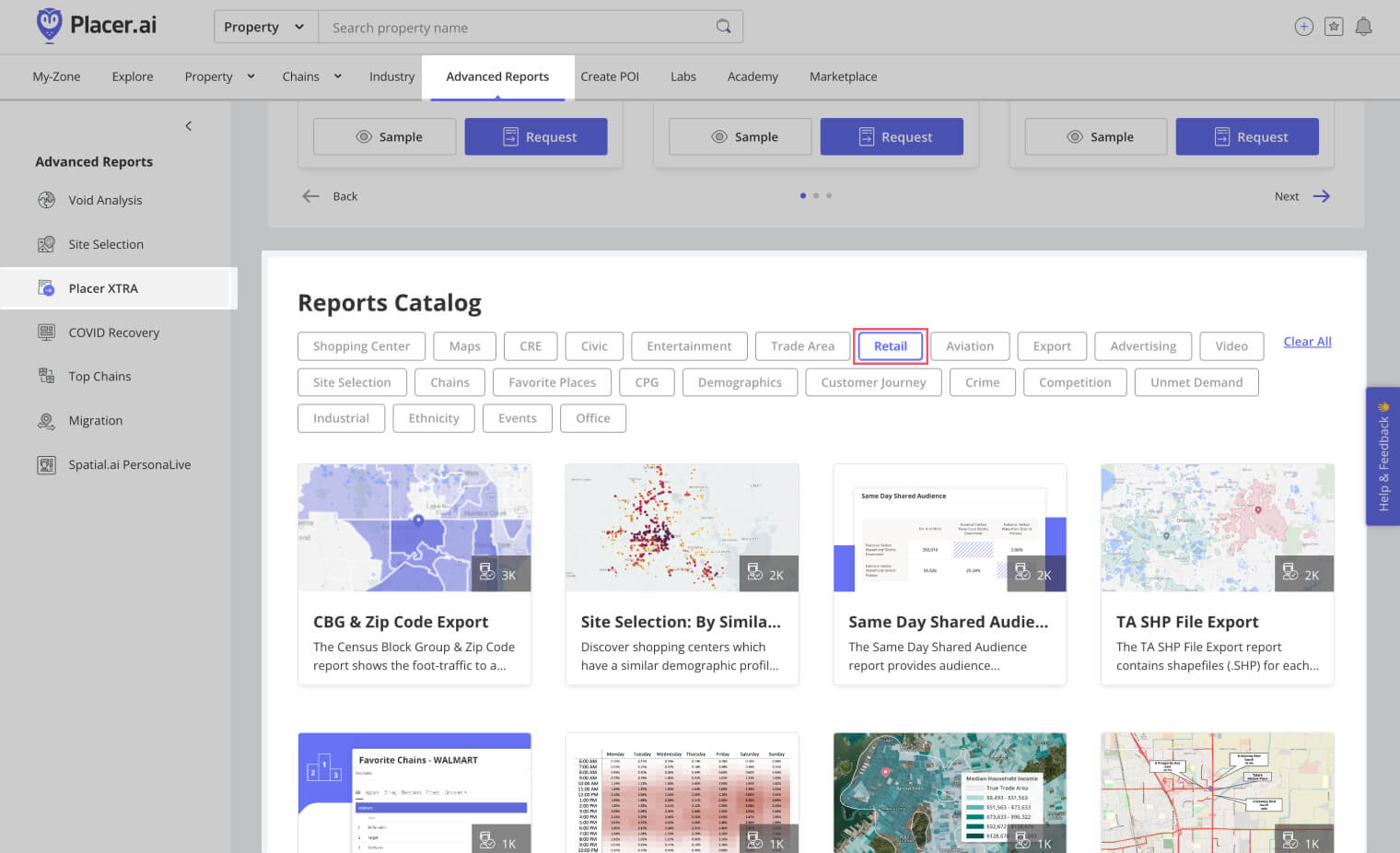Open the Create POI tab

(610, 76)
